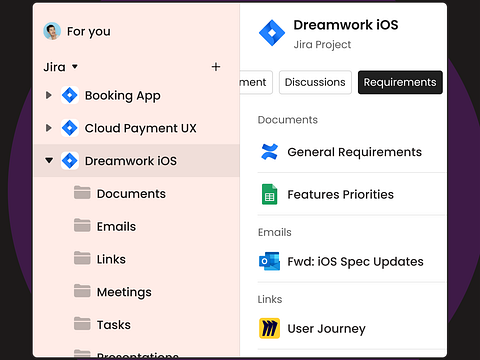Image resolution: width=480 pixels, height=360 pixels.
Task: Open the User Journey link
Action: (327, 329)
